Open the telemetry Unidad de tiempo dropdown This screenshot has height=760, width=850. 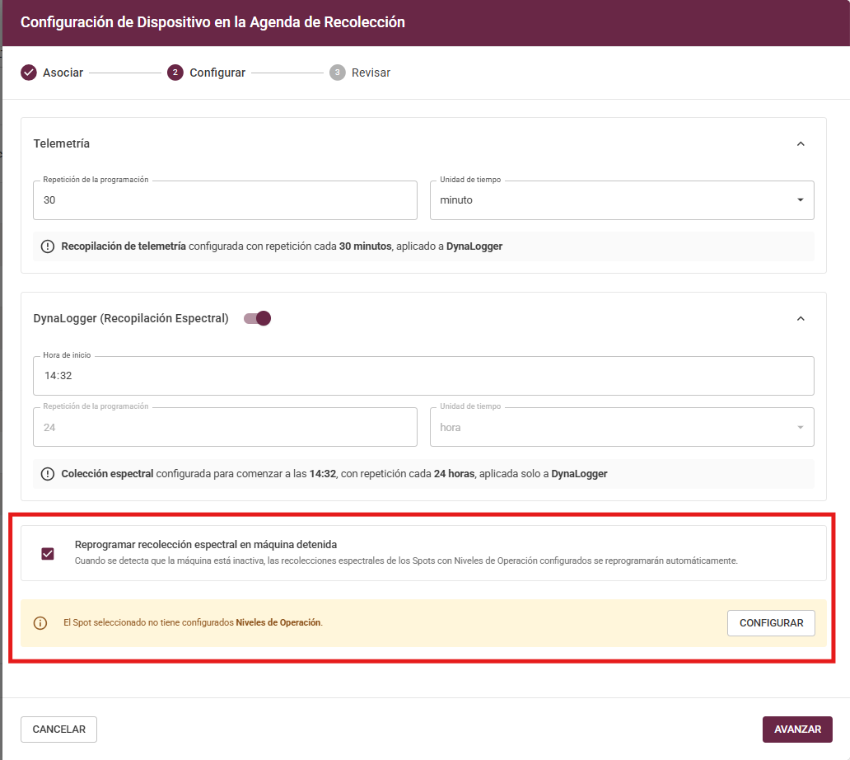[x=621, y=200]
